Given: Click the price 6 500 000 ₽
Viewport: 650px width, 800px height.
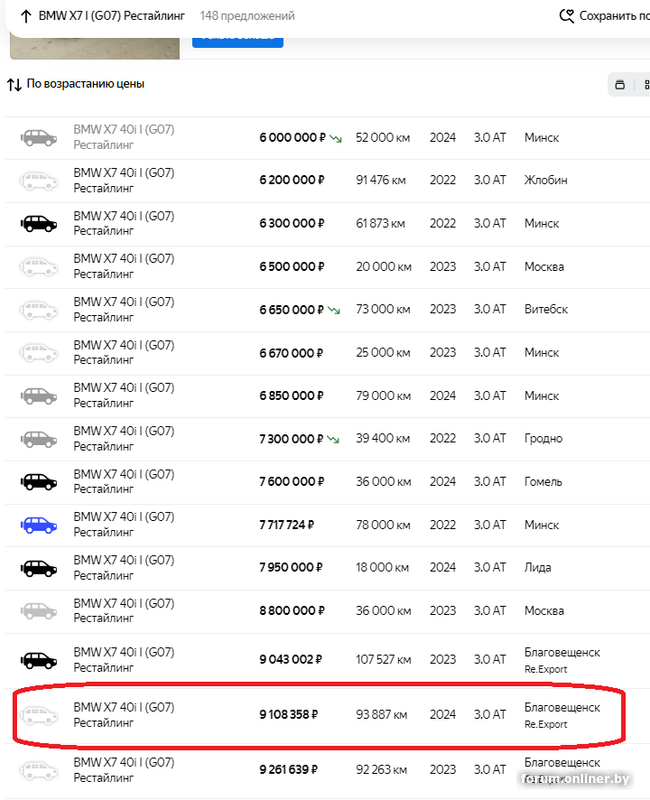Looking at the screenshot, I should click(x=292, y=267).
